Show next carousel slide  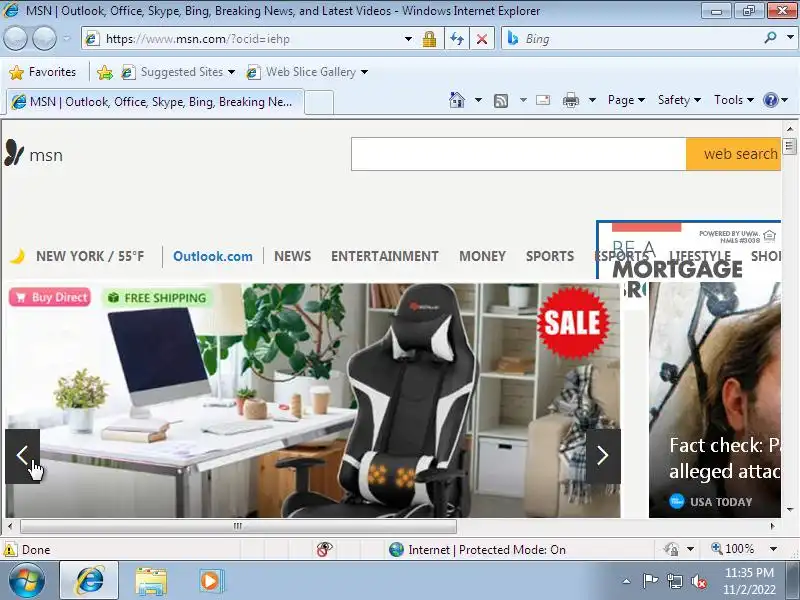[x=603, y=456]
